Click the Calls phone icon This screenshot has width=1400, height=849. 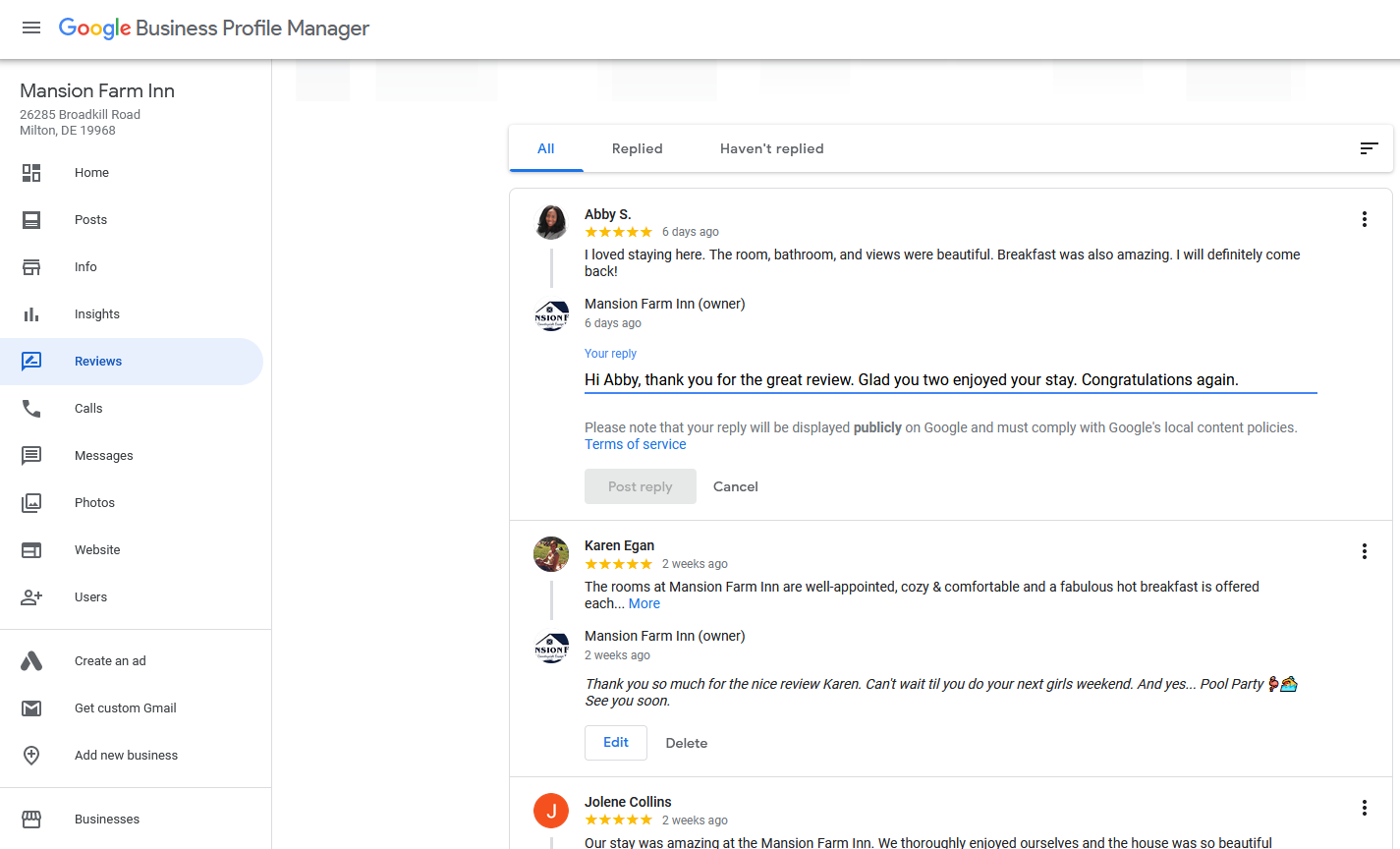point(31,409)
